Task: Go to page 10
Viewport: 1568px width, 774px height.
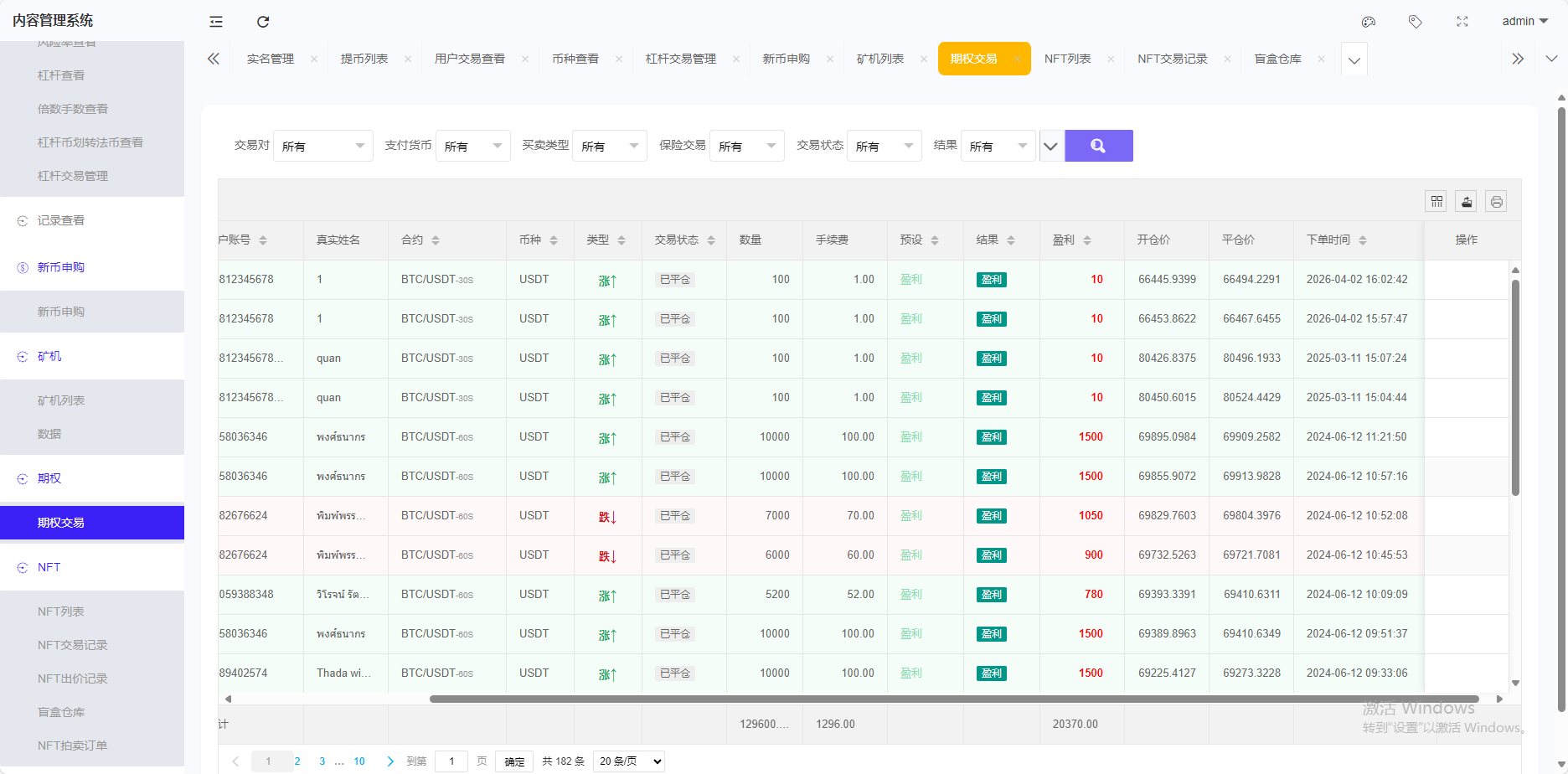Action: click(359, 761)
